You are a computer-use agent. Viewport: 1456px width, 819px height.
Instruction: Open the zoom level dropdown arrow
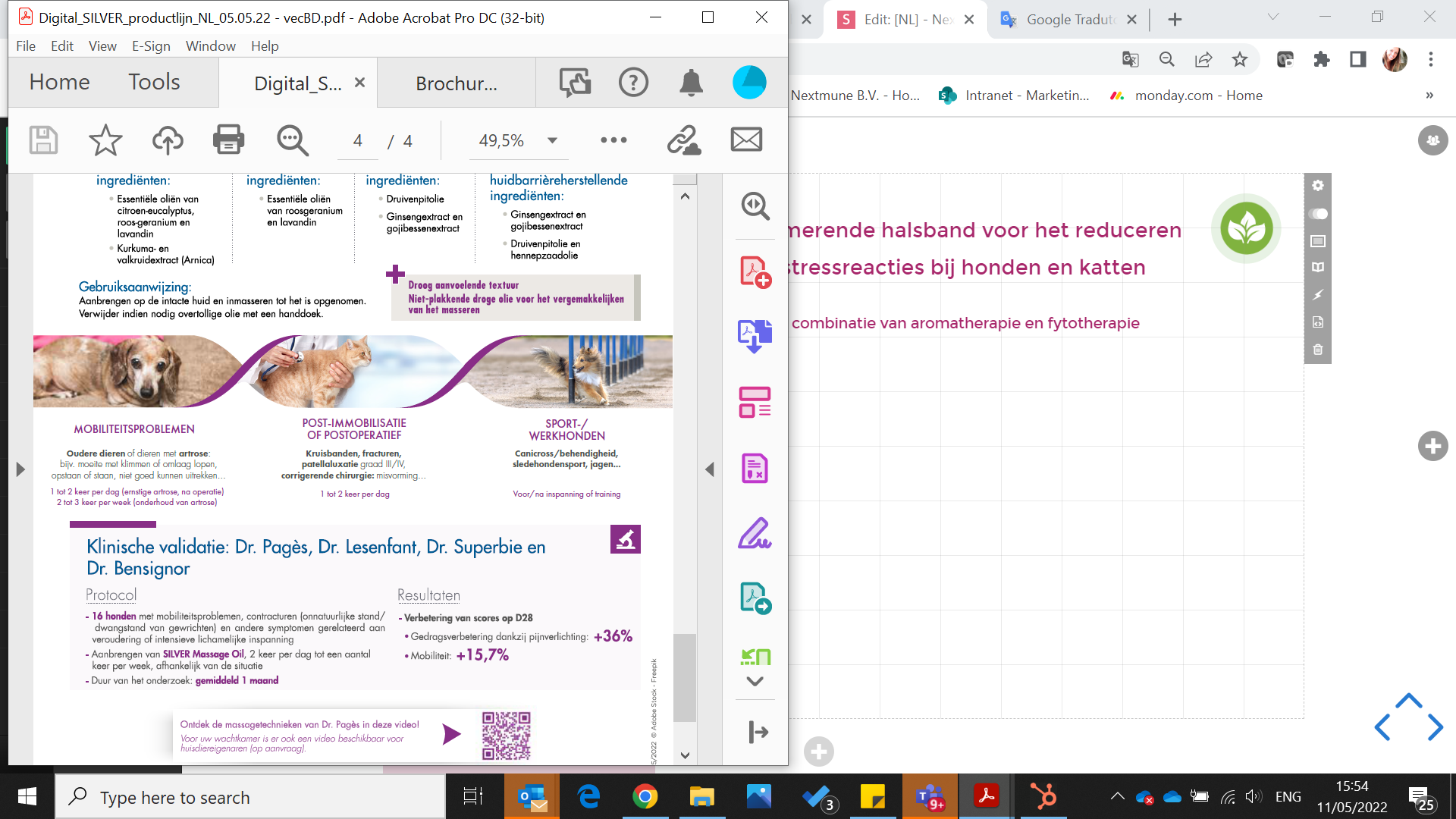(x=552, y=140)
